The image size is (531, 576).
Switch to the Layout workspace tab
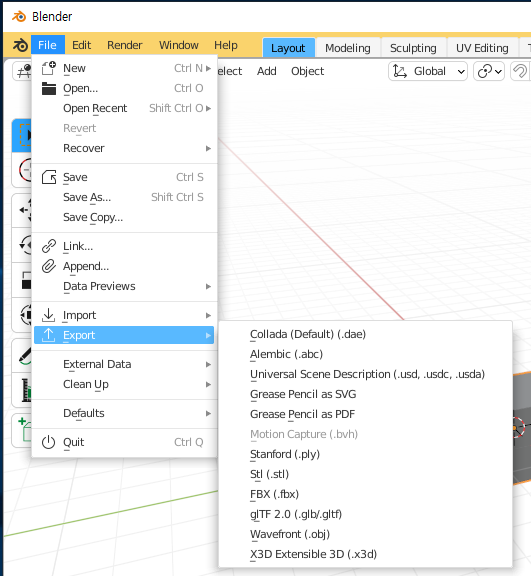pyautogui.click(x=289, y=48)
